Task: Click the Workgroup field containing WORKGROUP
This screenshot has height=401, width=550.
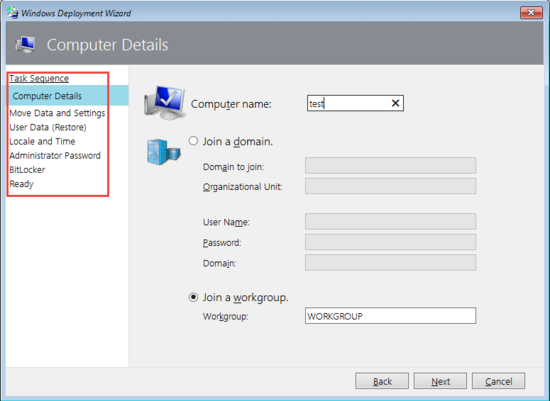Action: (390, 316)
